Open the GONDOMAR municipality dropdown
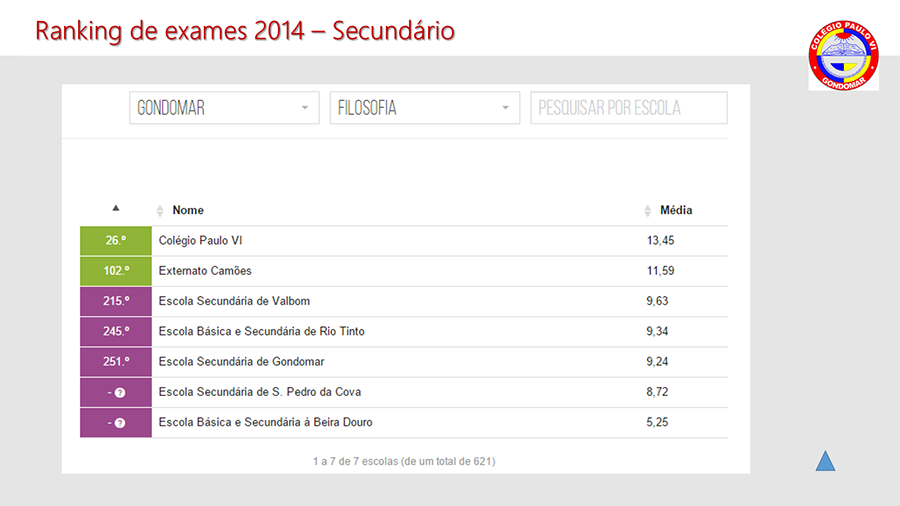900x506 pixels. pos(224,108)
